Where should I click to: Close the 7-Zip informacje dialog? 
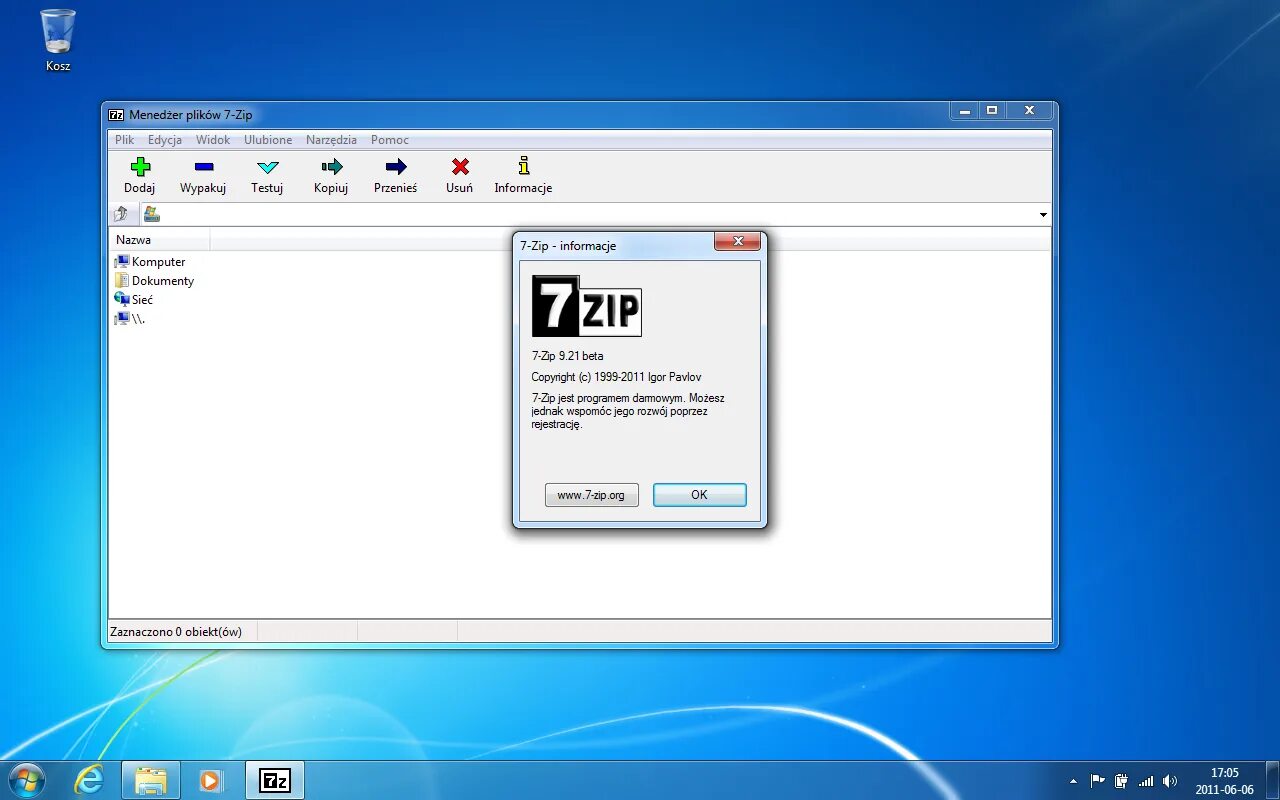(738, 242)
